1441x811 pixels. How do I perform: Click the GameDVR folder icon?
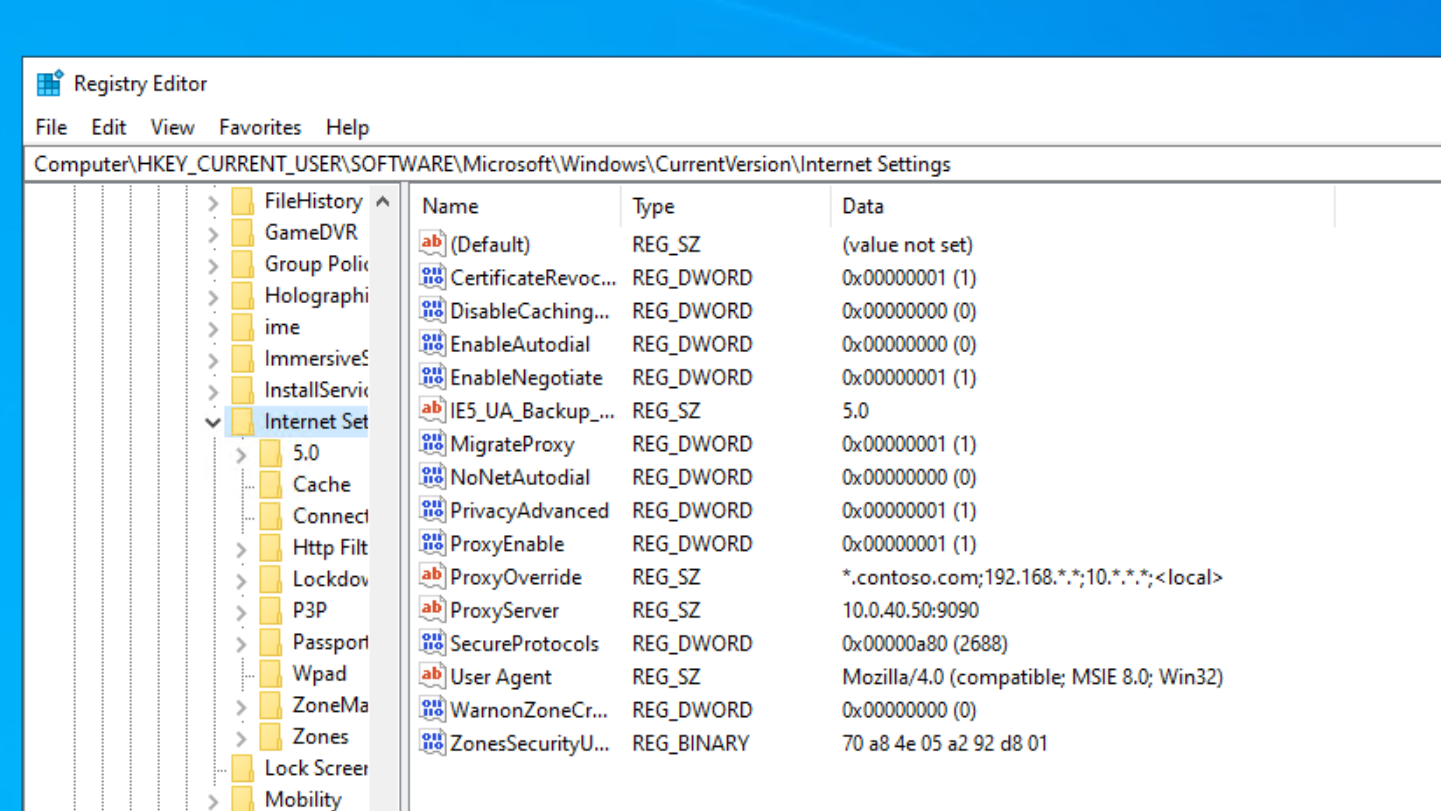pyautogui.click(x=242, y=232)
